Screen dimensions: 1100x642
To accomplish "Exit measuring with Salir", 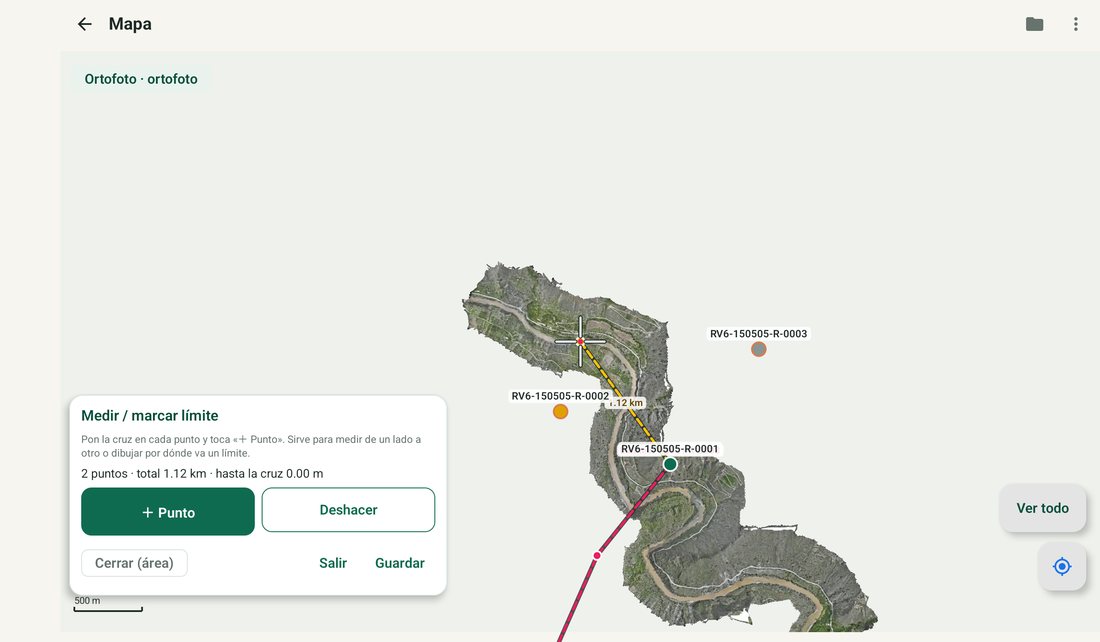I will click(333, 563).
